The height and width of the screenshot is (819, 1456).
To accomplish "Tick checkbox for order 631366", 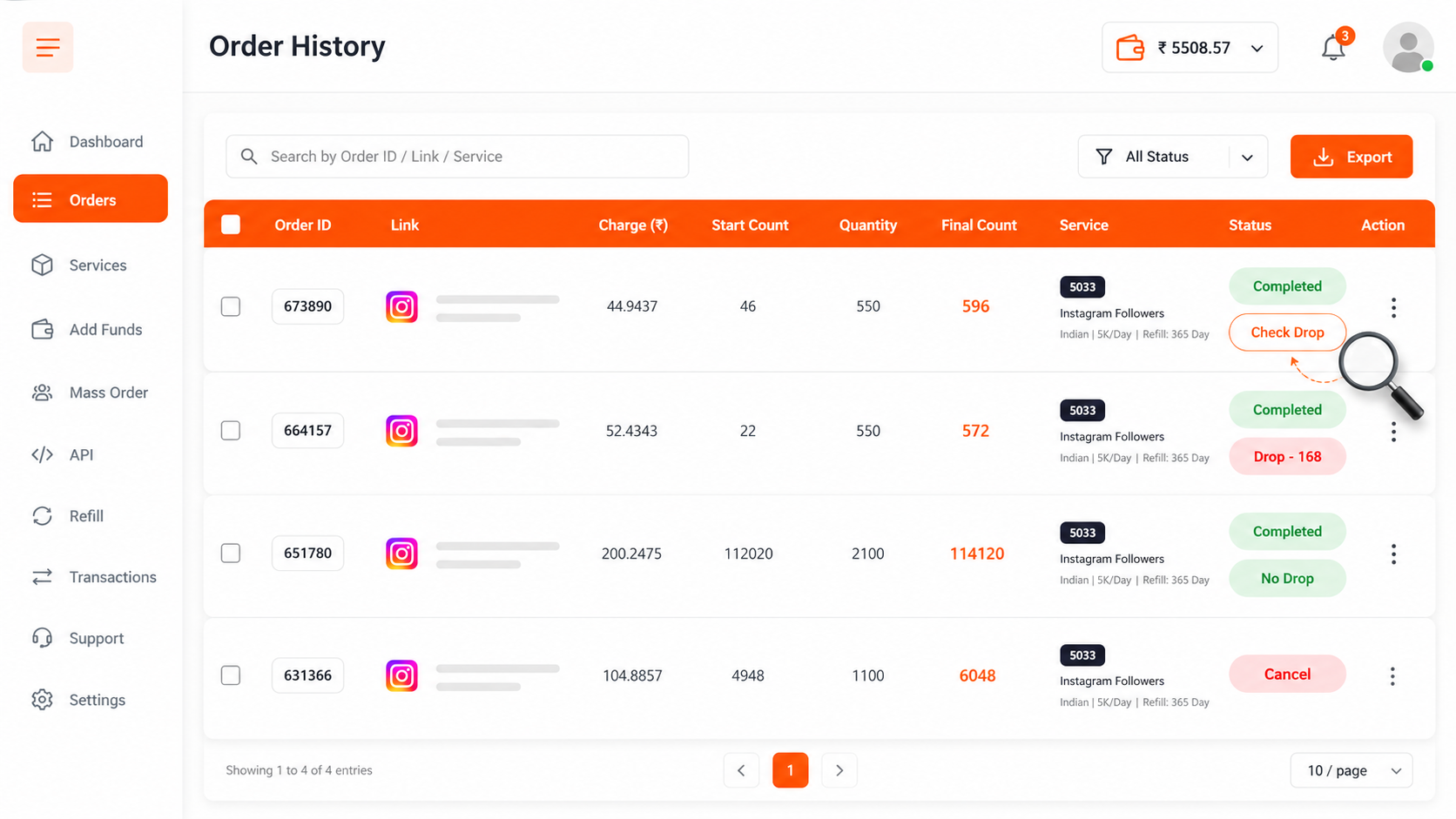I will (231, 675).
